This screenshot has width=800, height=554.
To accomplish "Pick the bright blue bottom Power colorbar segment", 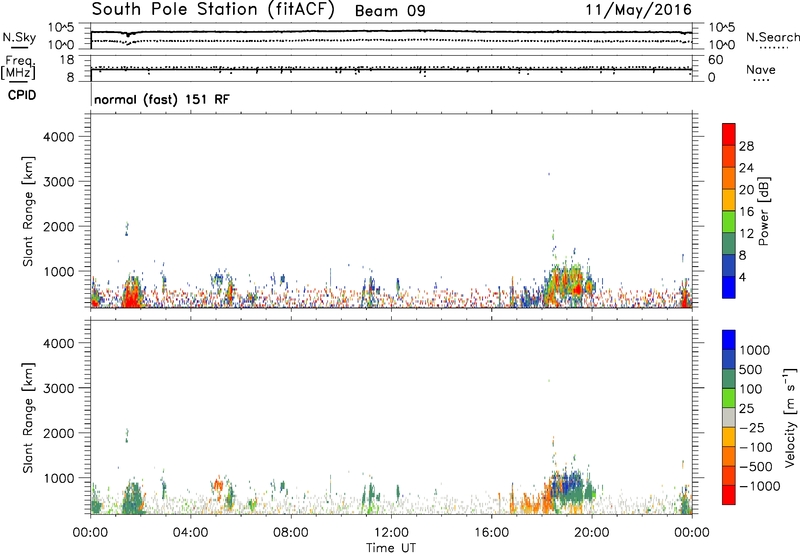I will (x=729, y=287).
